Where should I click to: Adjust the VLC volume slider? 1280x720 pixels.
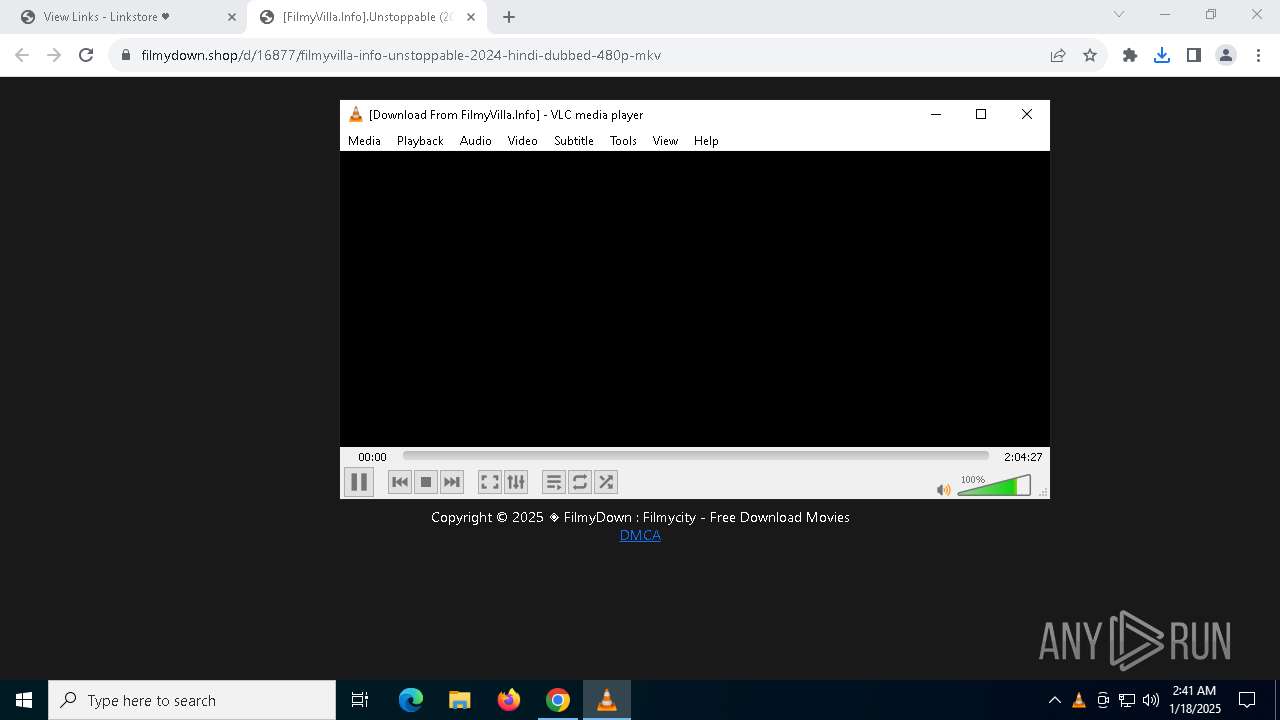[x=994, y=486]
